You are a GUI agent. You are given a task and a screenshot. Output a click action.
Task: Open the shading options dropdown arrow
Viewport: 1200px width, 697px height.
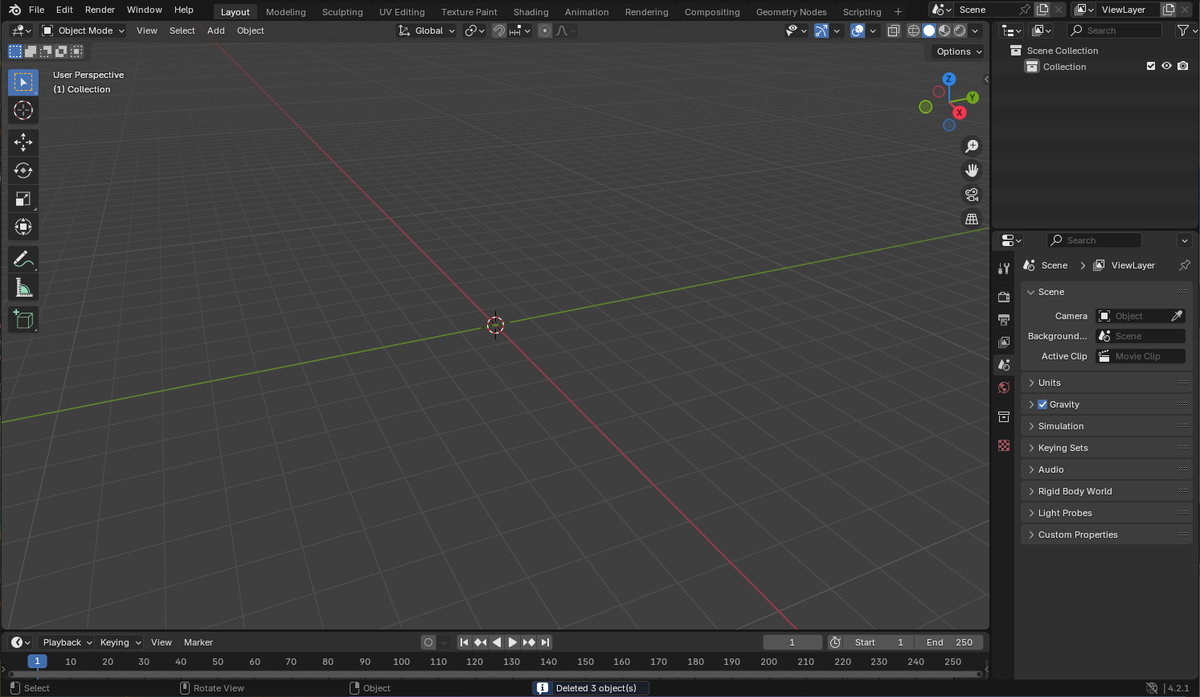[975, 30]
